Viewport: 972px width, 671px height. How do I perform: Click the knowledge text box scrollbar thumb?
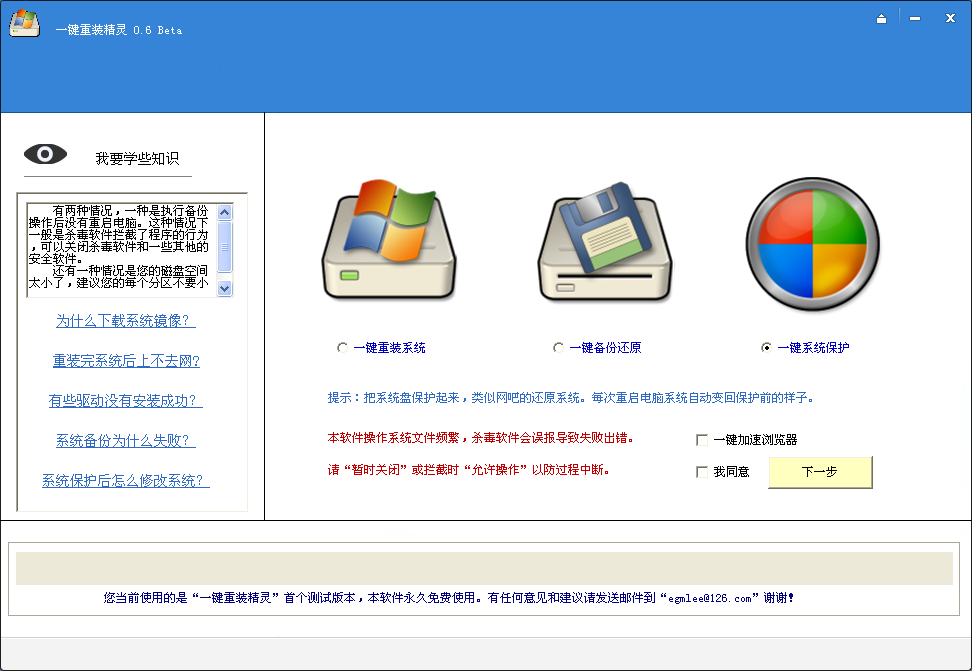coord(224,246)
